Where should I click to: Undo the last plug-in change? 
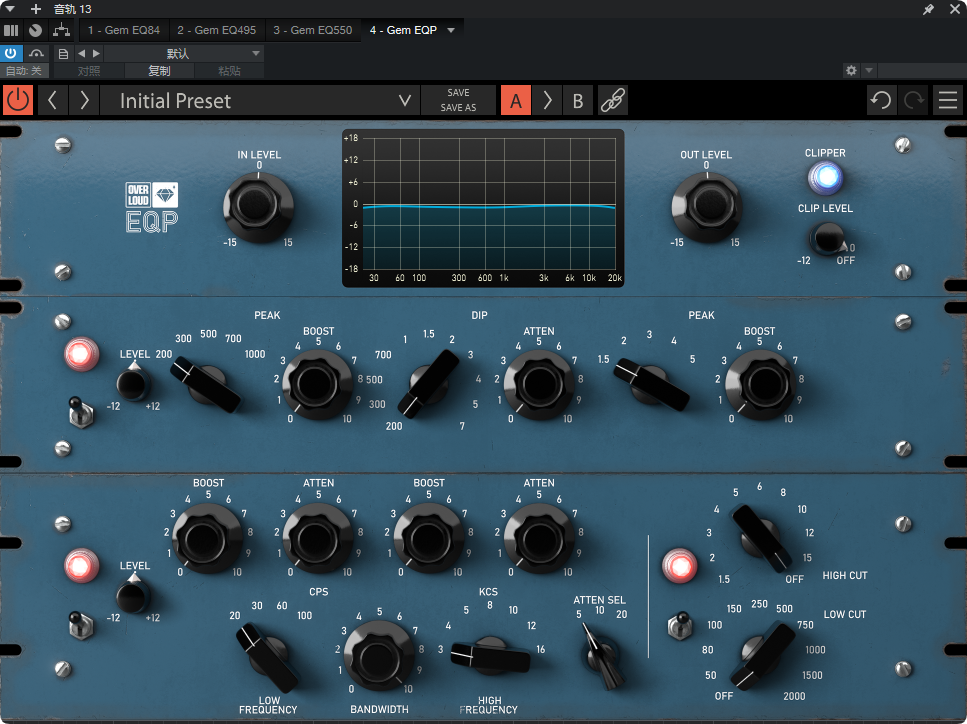coord(881,100)
